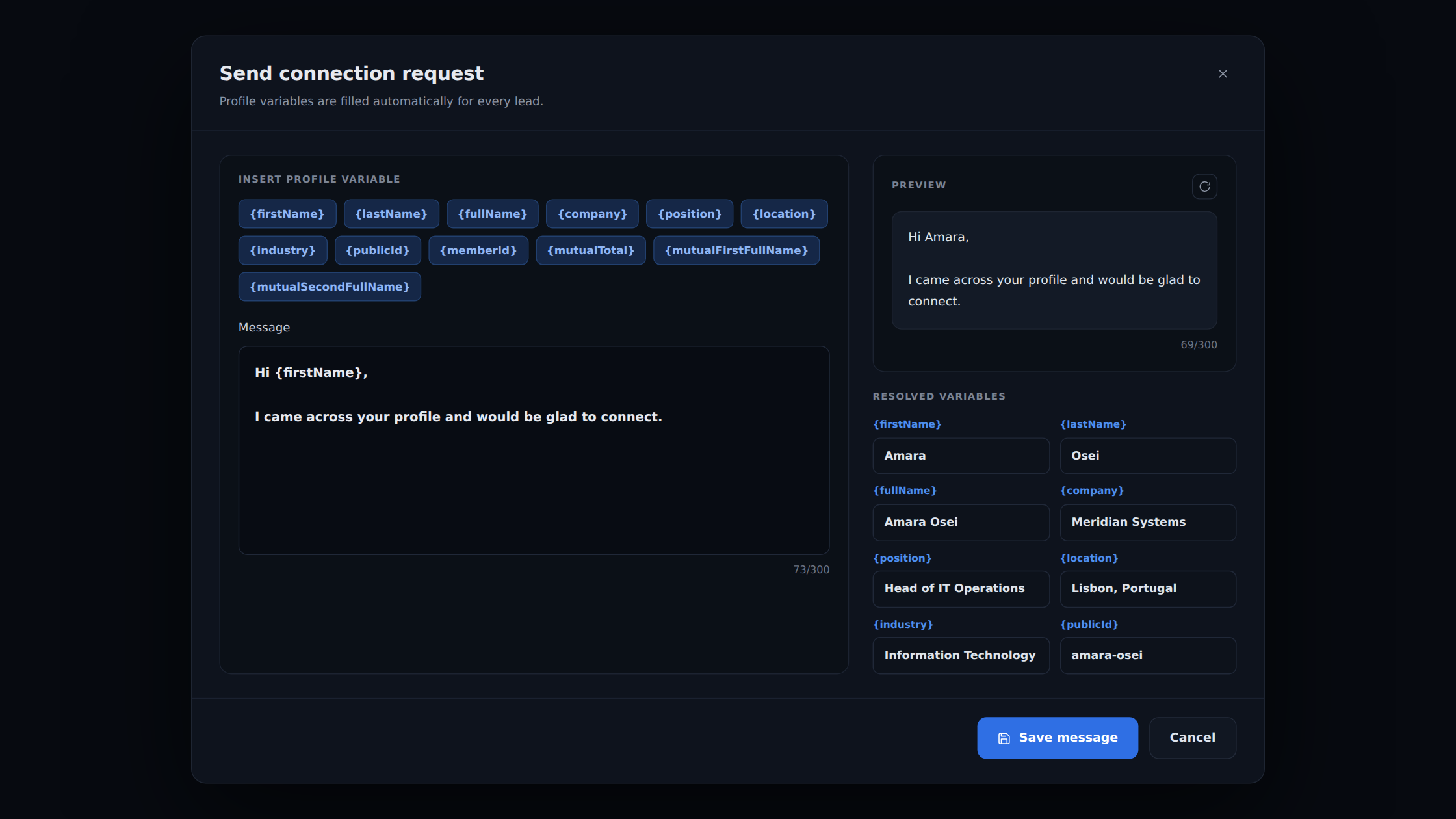This screenshot has width=1456, height=819.
Task: Insert the {memberId} variable chip
Action: tap(478, 250)
